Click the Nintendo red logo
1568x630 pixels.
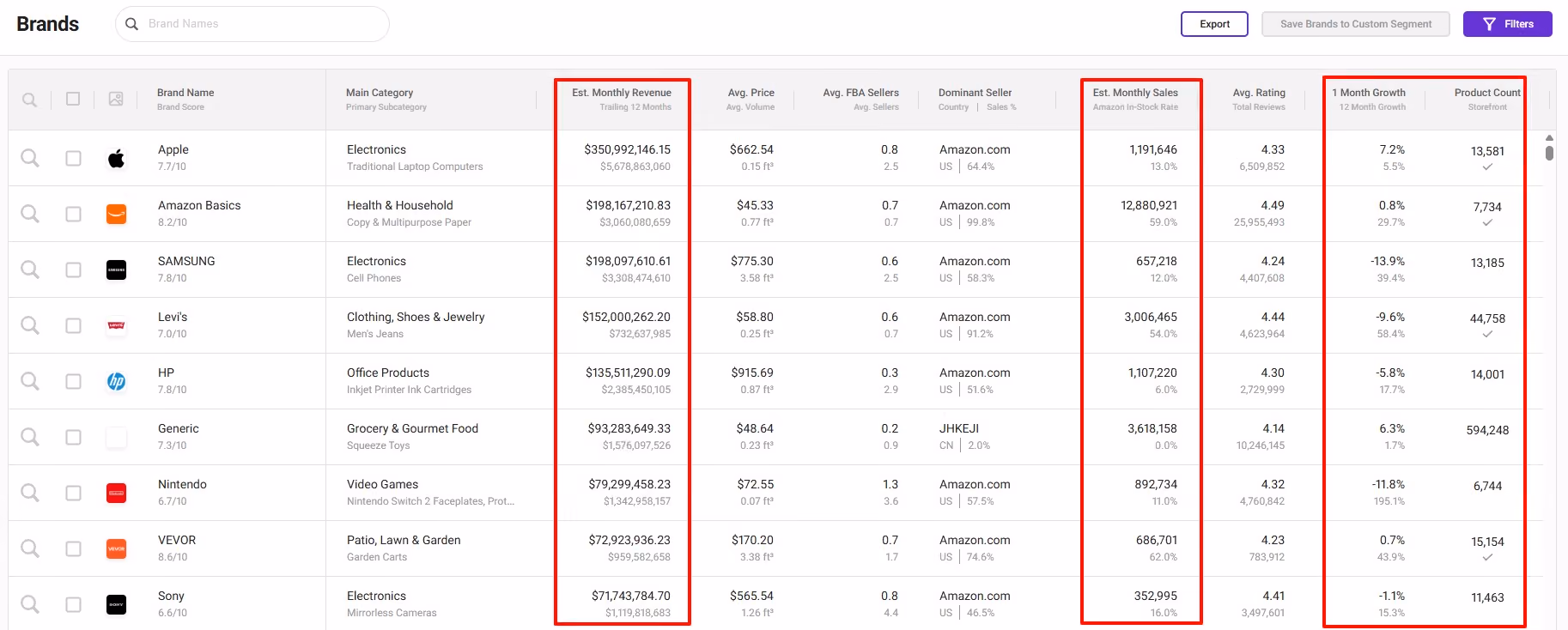tap(116, 493)
